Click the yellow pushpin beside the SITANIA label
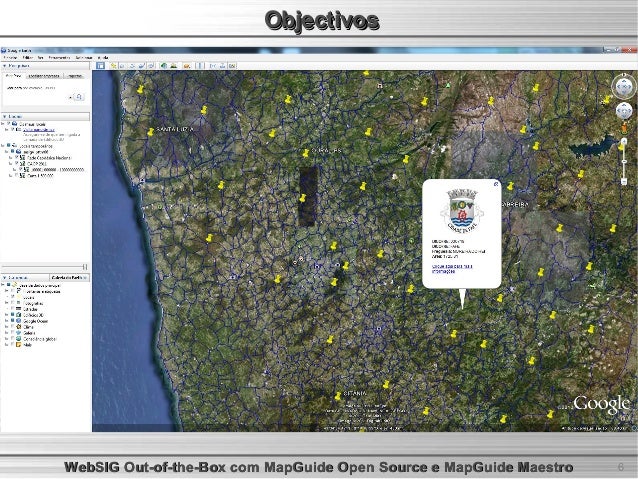Viewport: 638px width, 479px height. coord(338,395)
